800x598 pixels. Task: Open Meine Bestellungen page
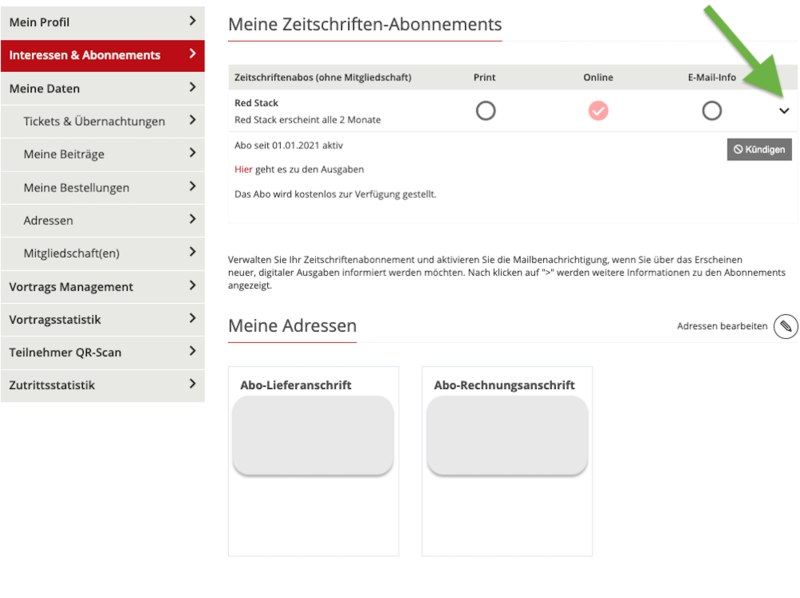(102, 187)
